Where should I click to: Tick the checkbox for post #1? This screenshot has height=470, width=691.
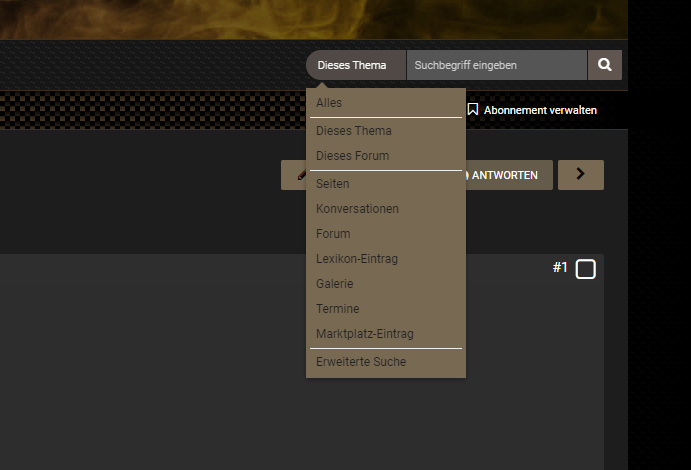coord(585,268)
